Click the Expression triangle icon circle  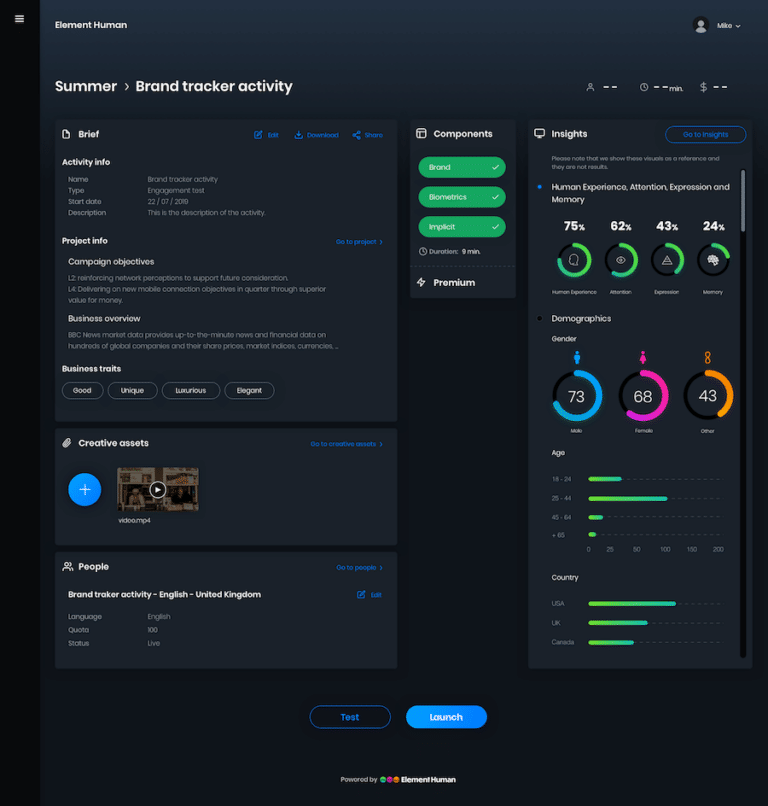coord(667,260)
